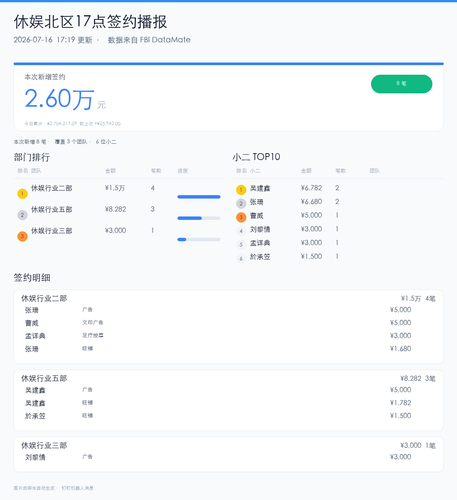Screen dimensions: 457x500
Task: Click ¥3,000 1笔 summary in detail card
Action: (x=418, y=446)
